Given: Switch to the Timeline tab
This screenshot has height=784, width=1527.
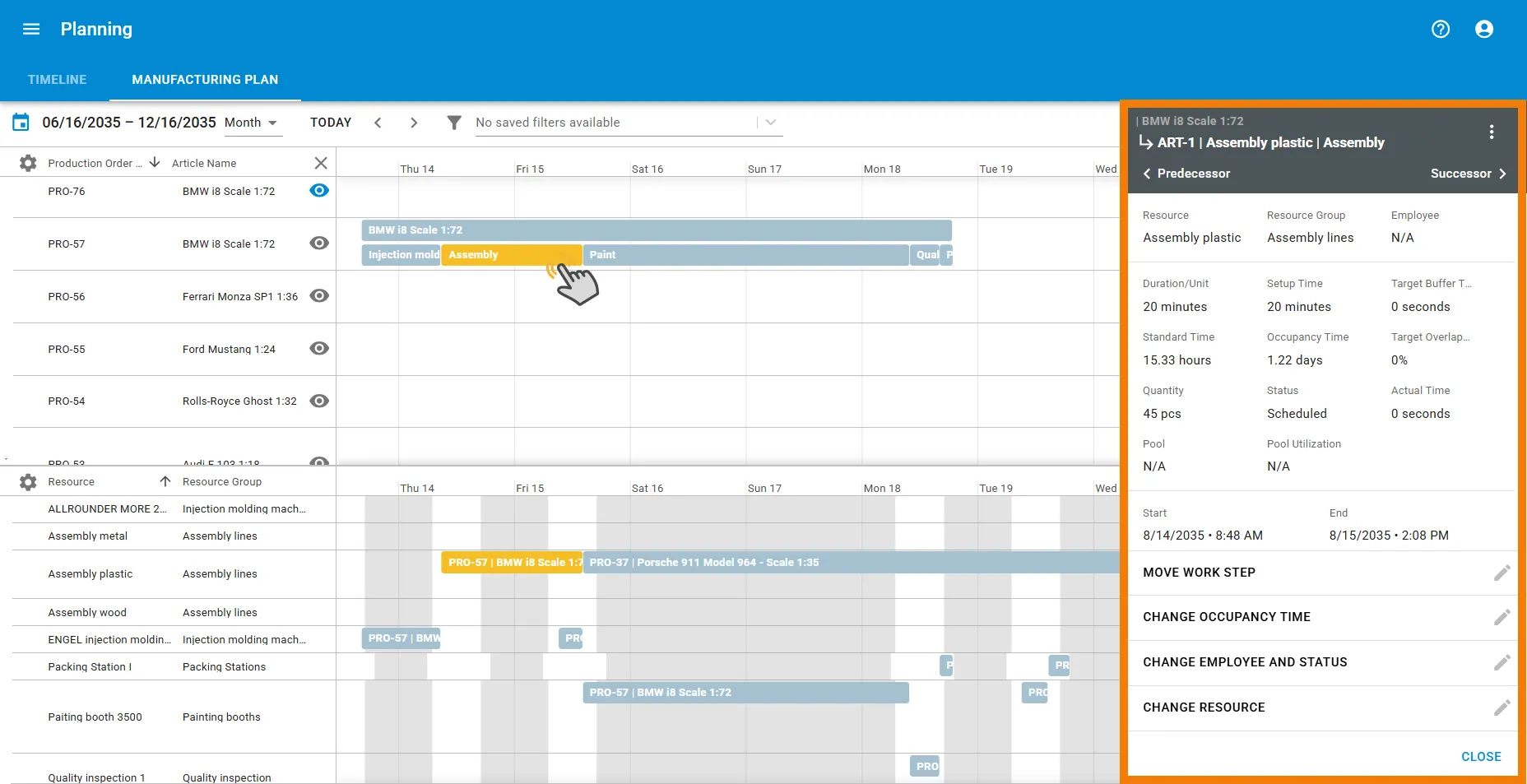Looking at the screenshot, I should pyautogui.click(x=57, y=80).
